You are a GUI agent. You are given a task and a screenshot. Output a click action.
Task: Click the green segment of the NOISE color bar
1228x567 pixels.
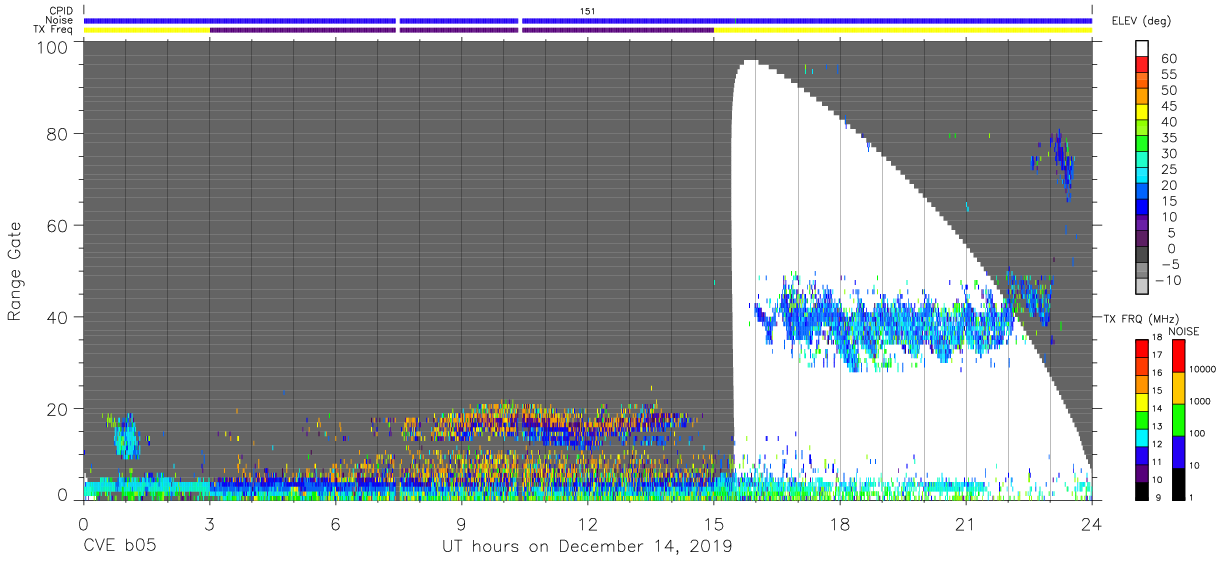[x=1179, y=420]
